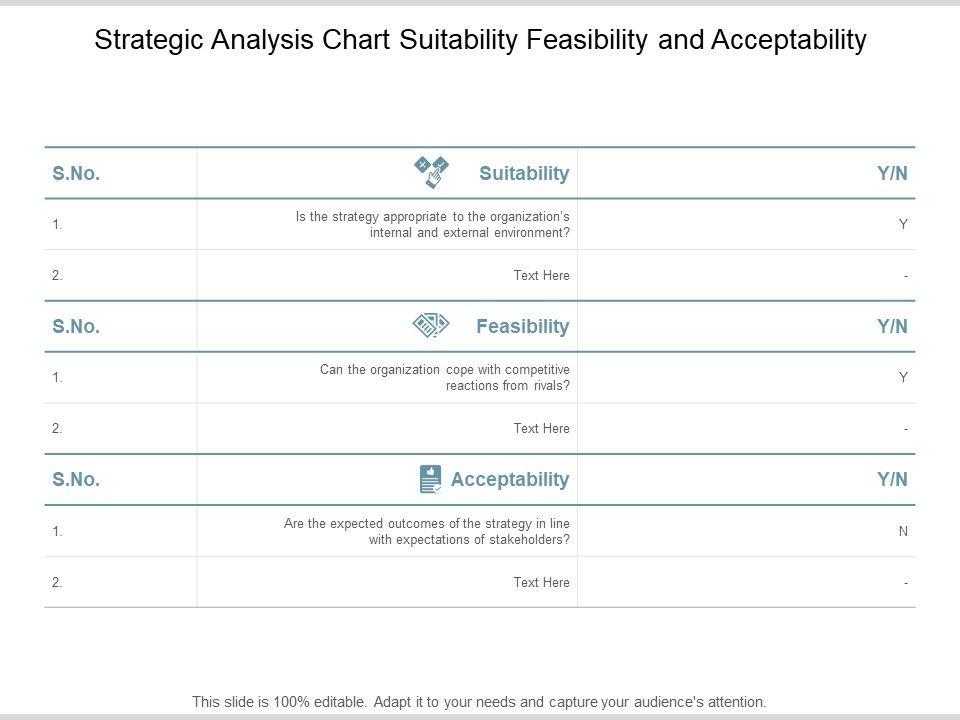The image size is (960, 720).
Task: Click Text Here placeholder under Acceptability
Action: coord(541,582)
